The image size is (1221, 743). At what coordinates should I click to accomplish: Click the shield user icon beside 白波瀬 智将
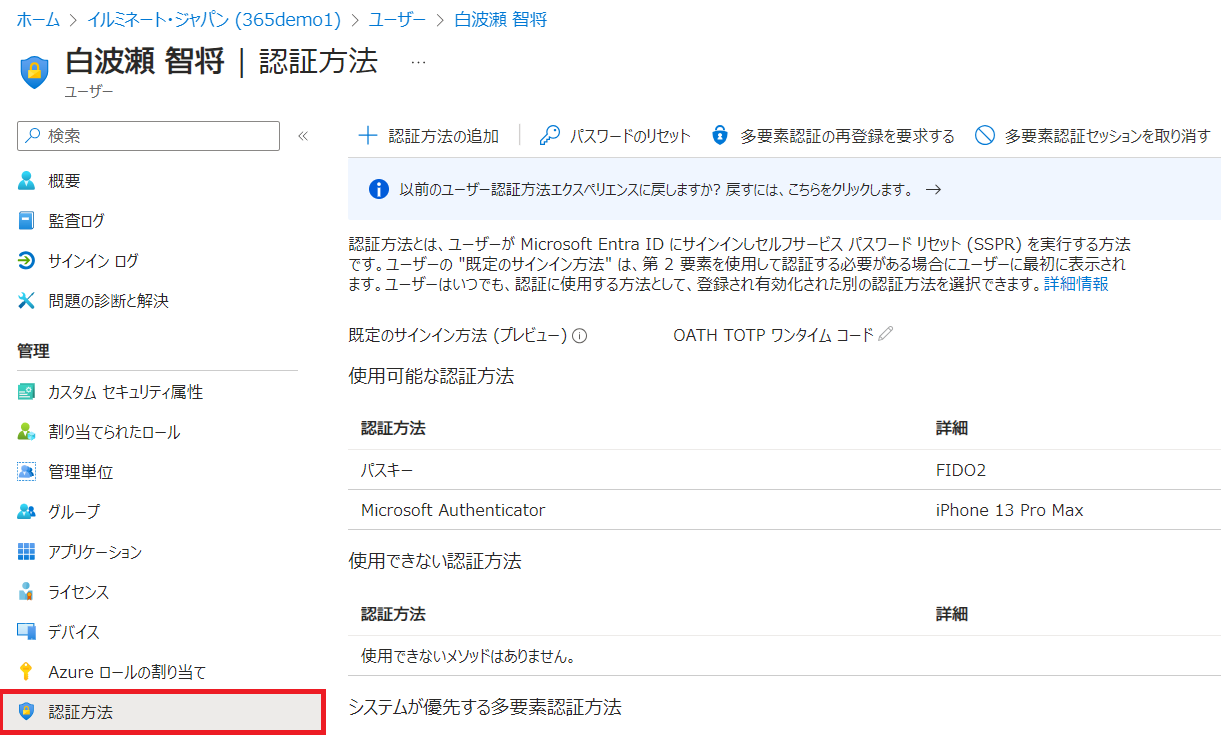point(34,71)
